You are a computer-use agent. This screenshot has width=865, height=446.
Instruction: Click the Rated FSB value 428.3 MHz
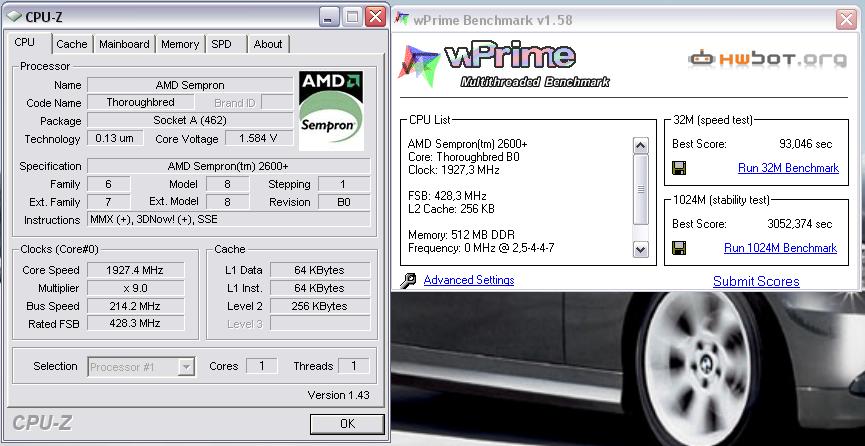[135, 324]
